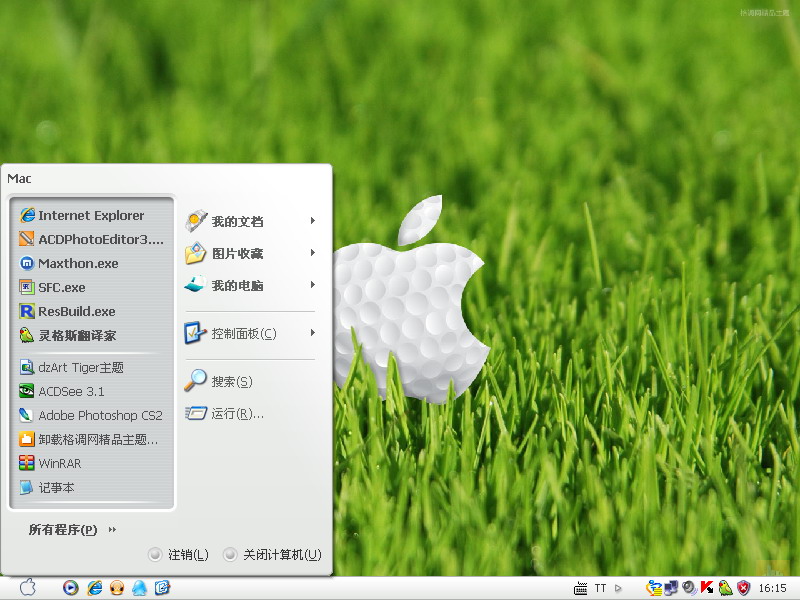Viewport: 800px width, 600px height.
Task: Click the keyboard input method icon
Action: pos(581,588)
